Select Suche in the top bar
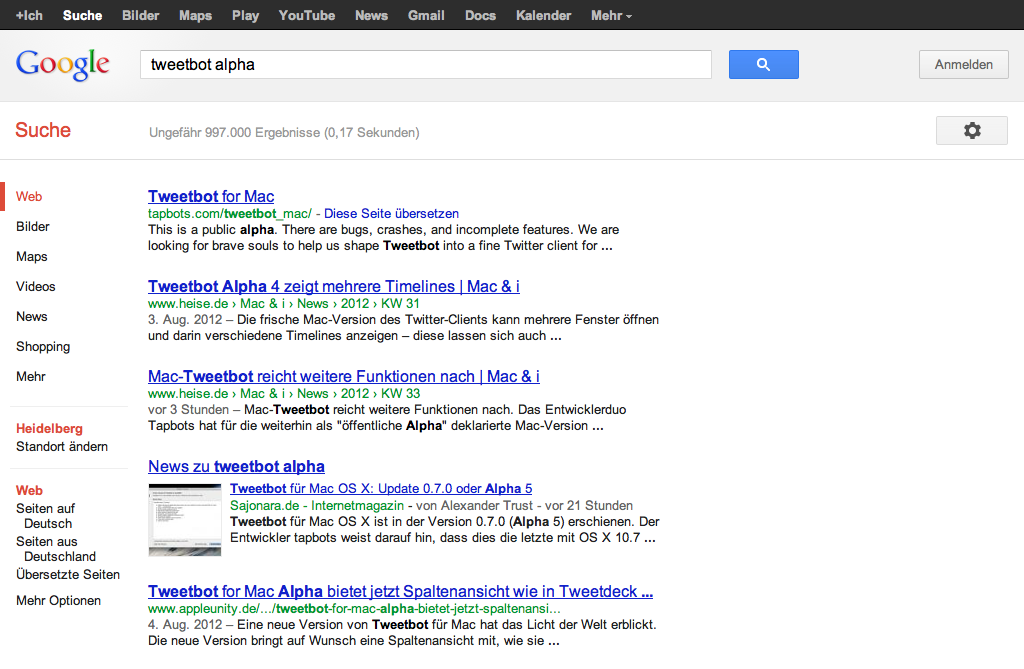The height and width of the screenshot is (669, 1024). 82,15
